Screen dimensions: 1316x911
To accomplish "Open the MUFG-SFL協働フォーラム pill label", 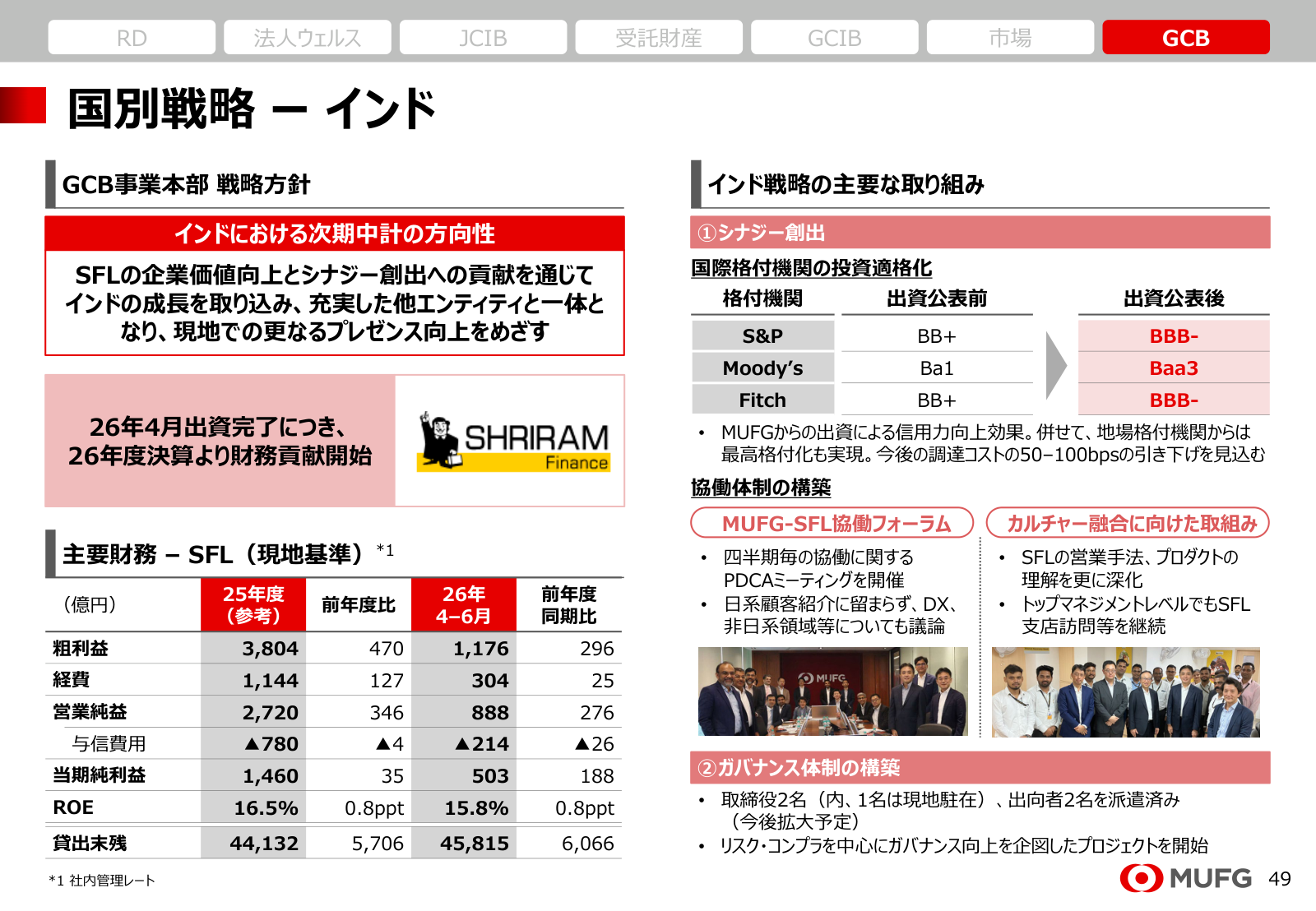I will tap(832, 523).
